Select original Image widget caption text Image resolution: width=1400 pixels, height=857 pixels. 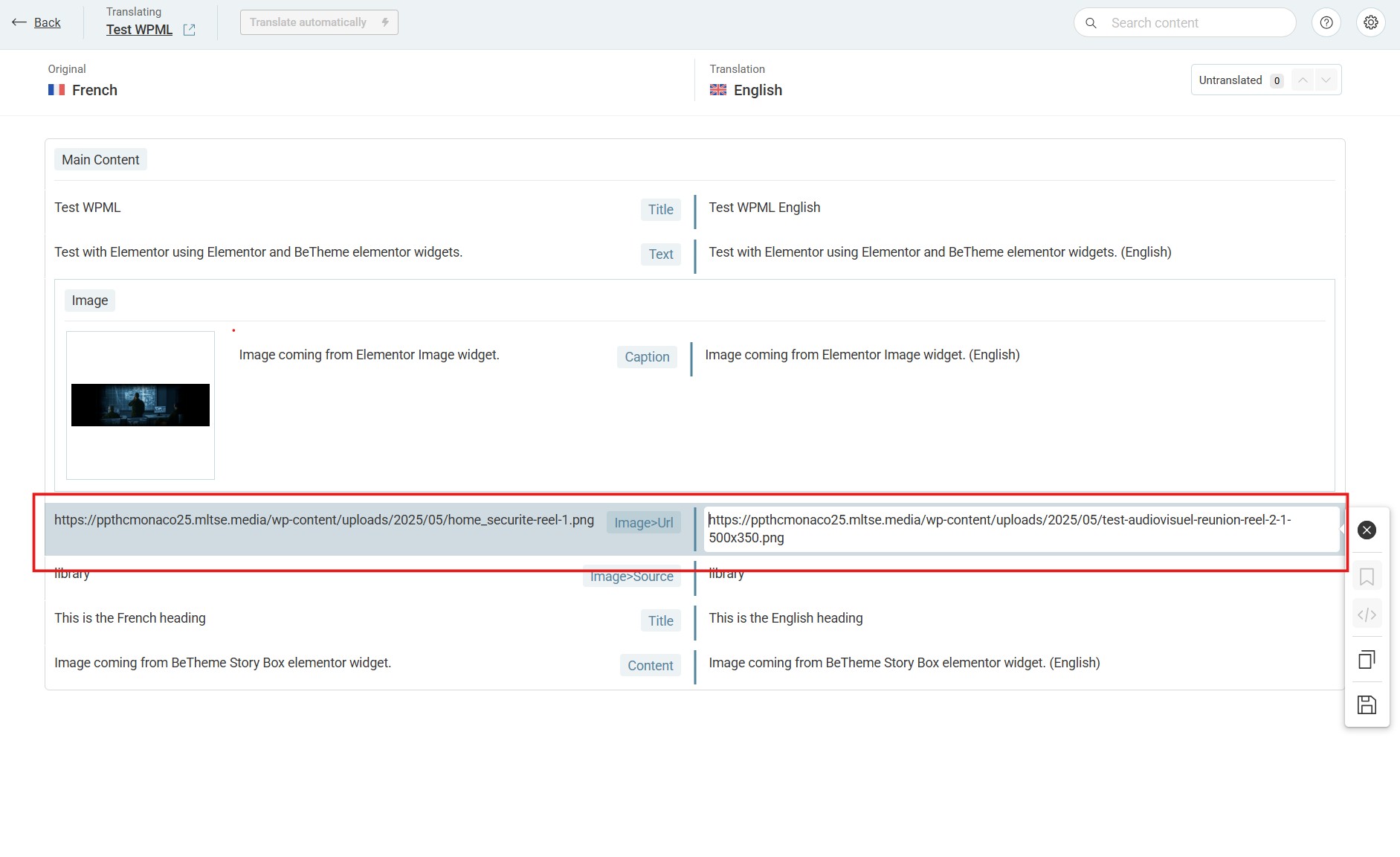point(370,355)
